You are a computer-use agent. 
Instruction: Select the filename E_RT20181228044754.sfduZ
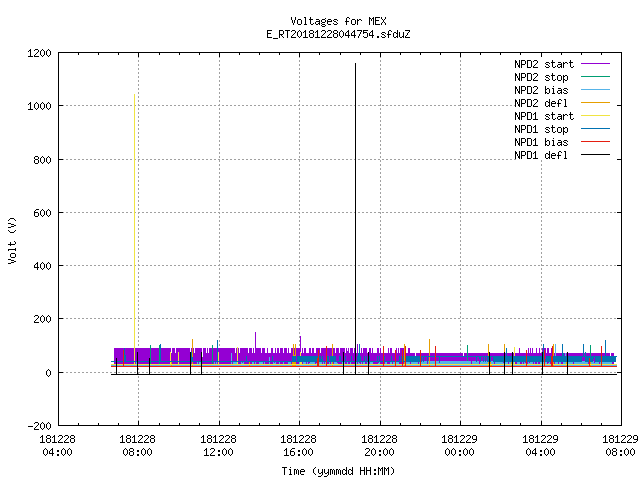(x=338, y=34)
